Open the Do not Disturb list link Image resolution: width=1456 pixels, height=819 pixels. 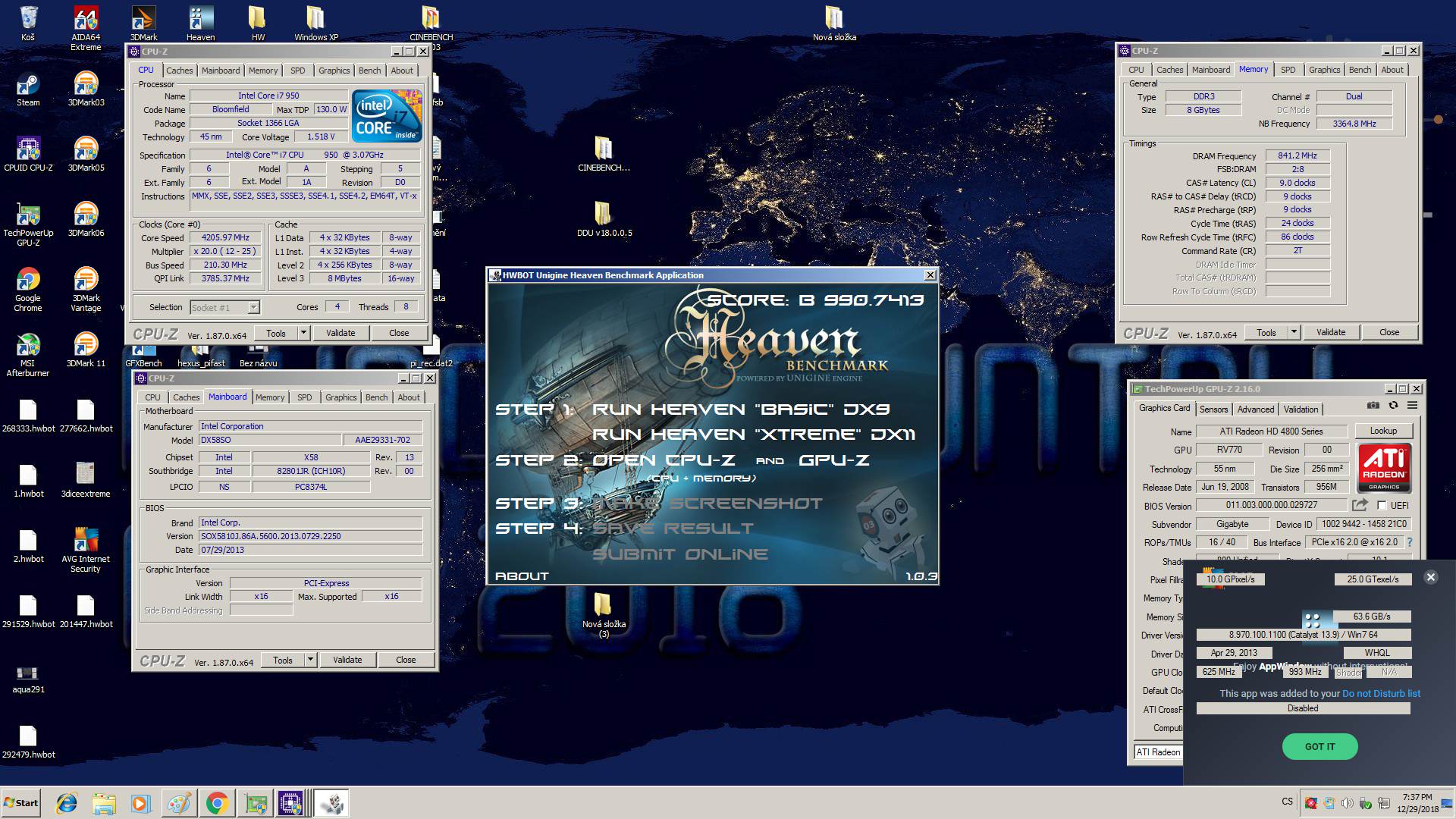tap(1381, 693)
